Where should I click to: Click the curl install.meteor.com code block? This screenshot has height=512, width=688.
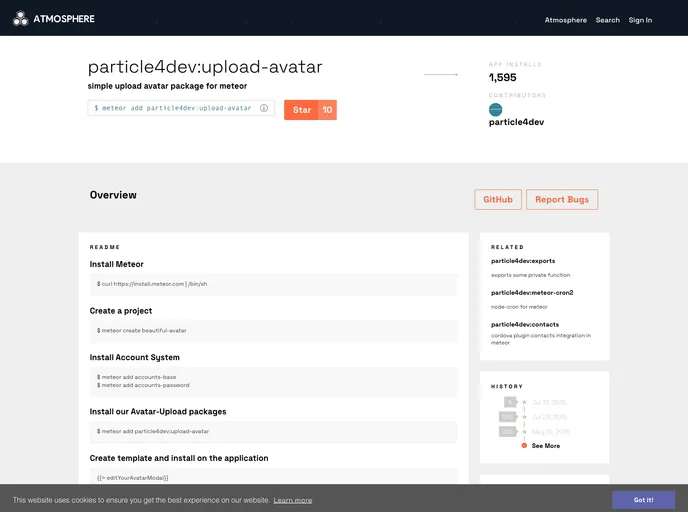273,284
